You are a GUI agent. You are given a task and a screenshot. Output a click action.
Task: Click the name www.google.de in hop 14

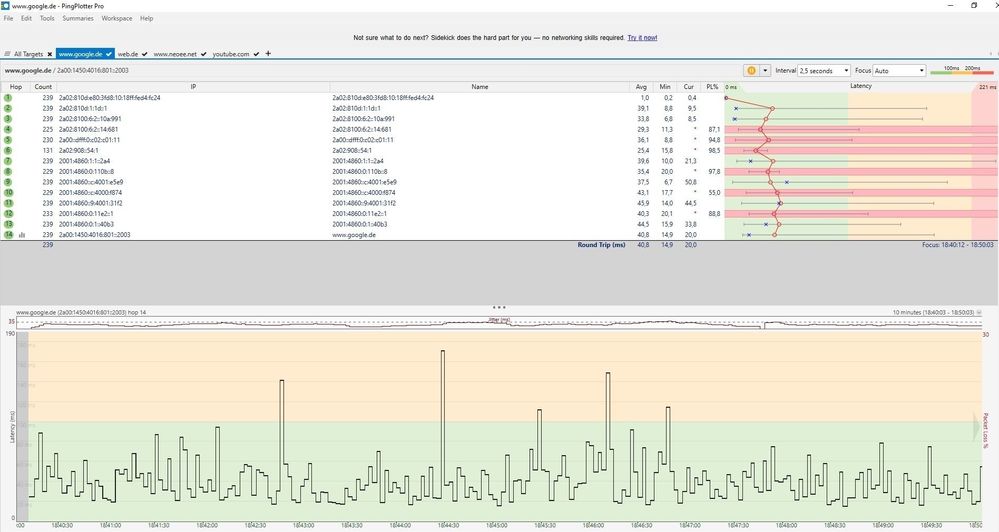[354, 234]
